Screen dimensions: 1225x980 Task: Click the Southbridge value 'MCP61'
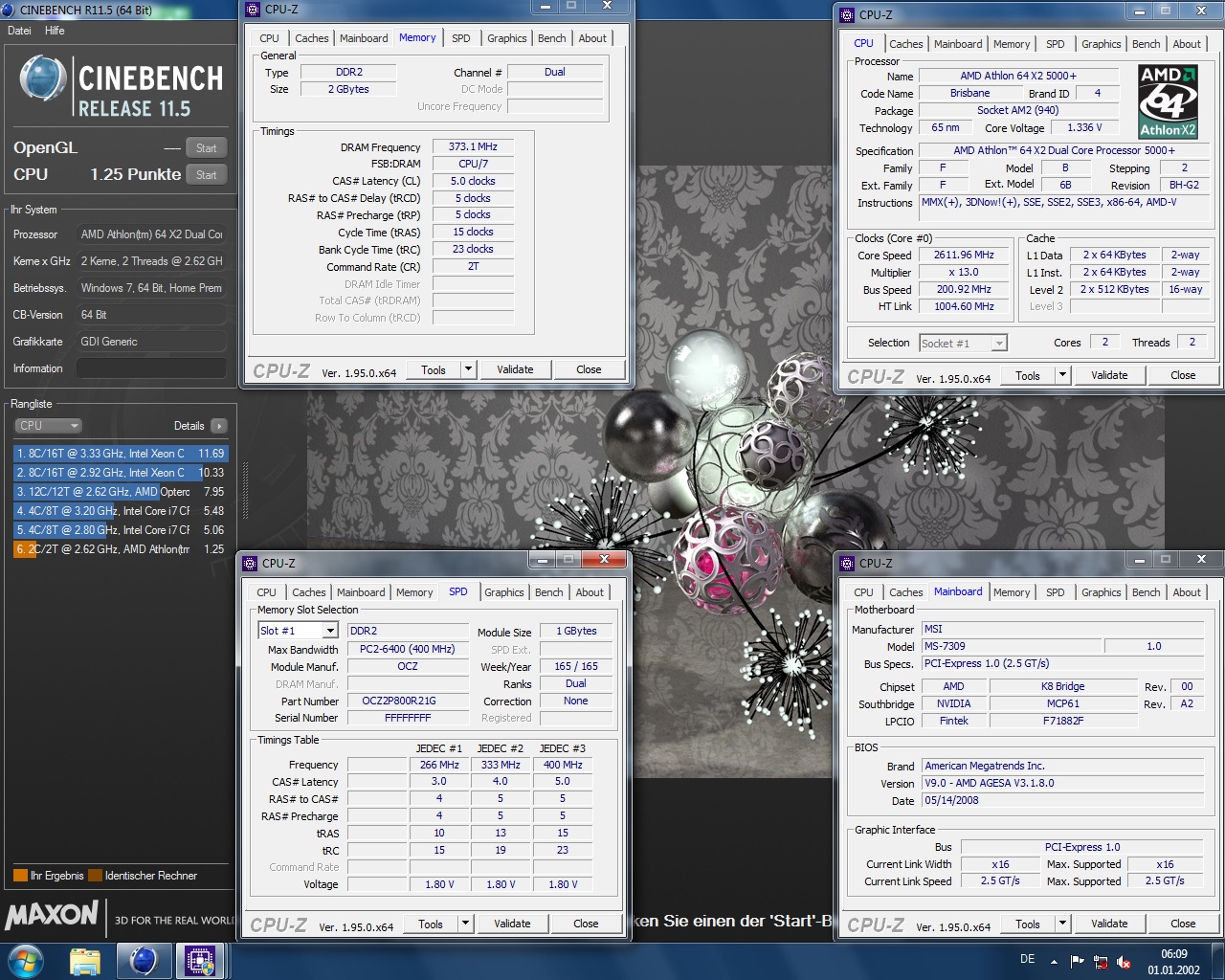[x=1062, y=703]
